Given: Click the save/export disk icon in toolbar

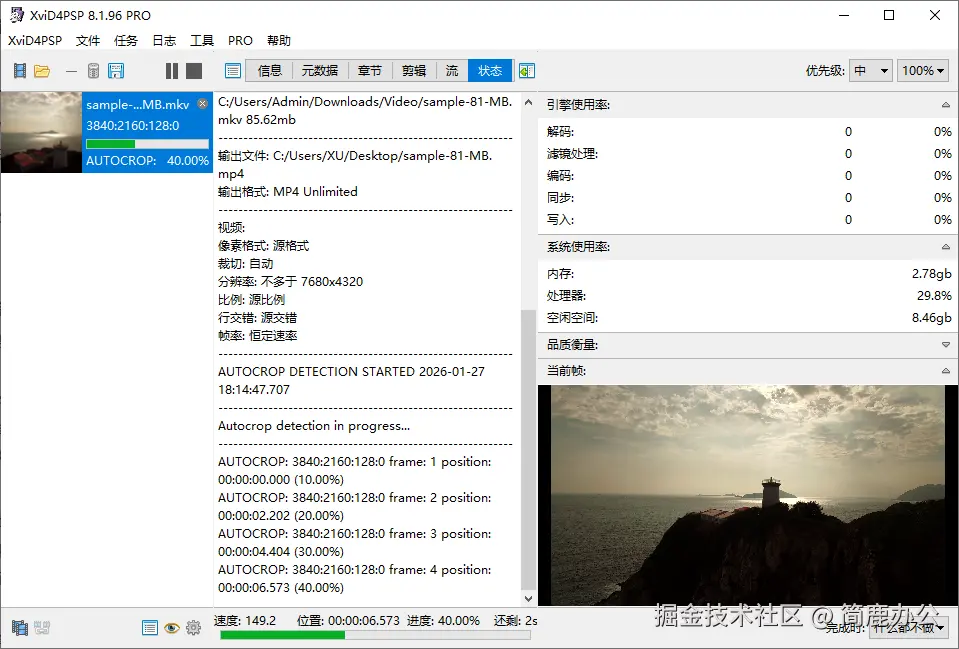Looking at the screenshot, I should [116, 70].
